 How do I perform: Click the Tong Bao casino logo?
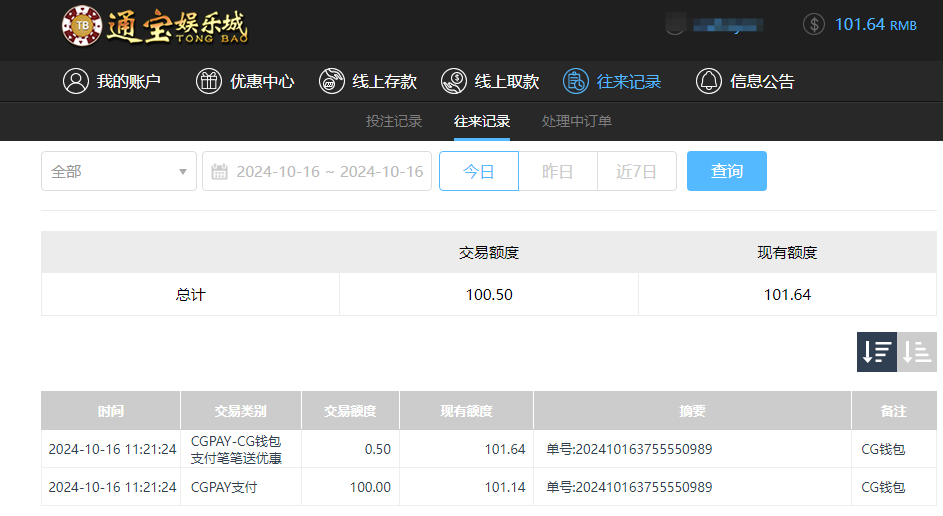point(155,26)
